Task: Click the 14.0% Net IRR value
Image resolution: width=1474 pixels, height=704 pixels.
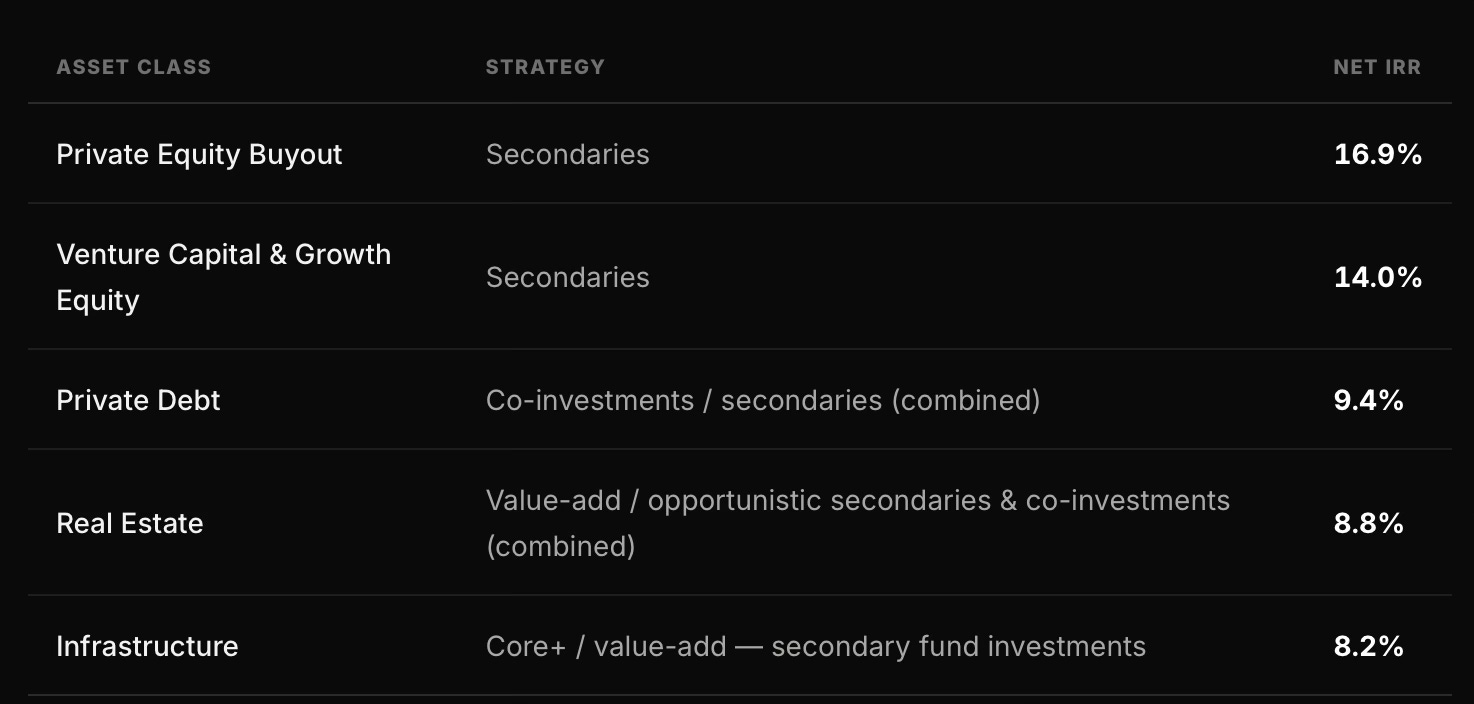Action: coord(1378,277)
